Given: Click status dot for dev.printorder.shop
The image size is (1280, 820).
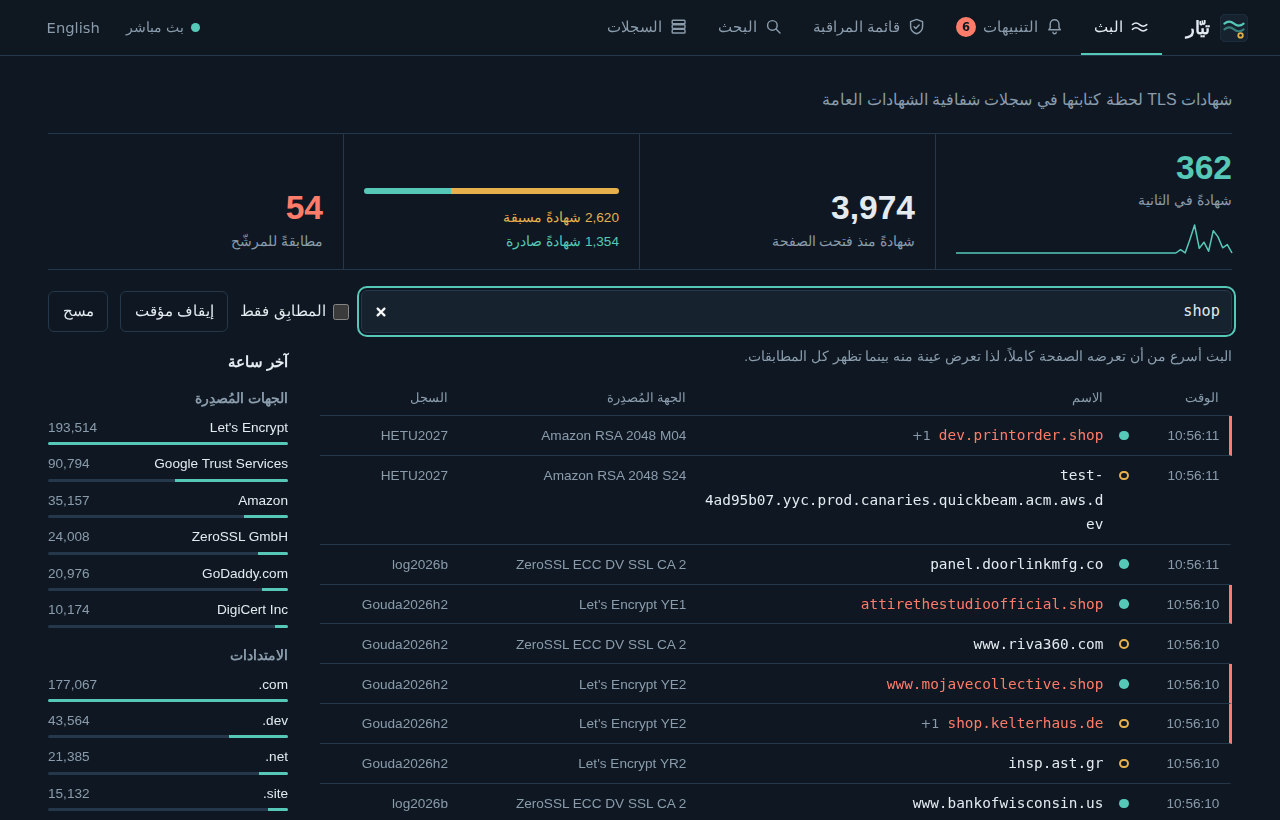Looking at the screenshot, I should pyautogui.click(x=1124, y=435).
